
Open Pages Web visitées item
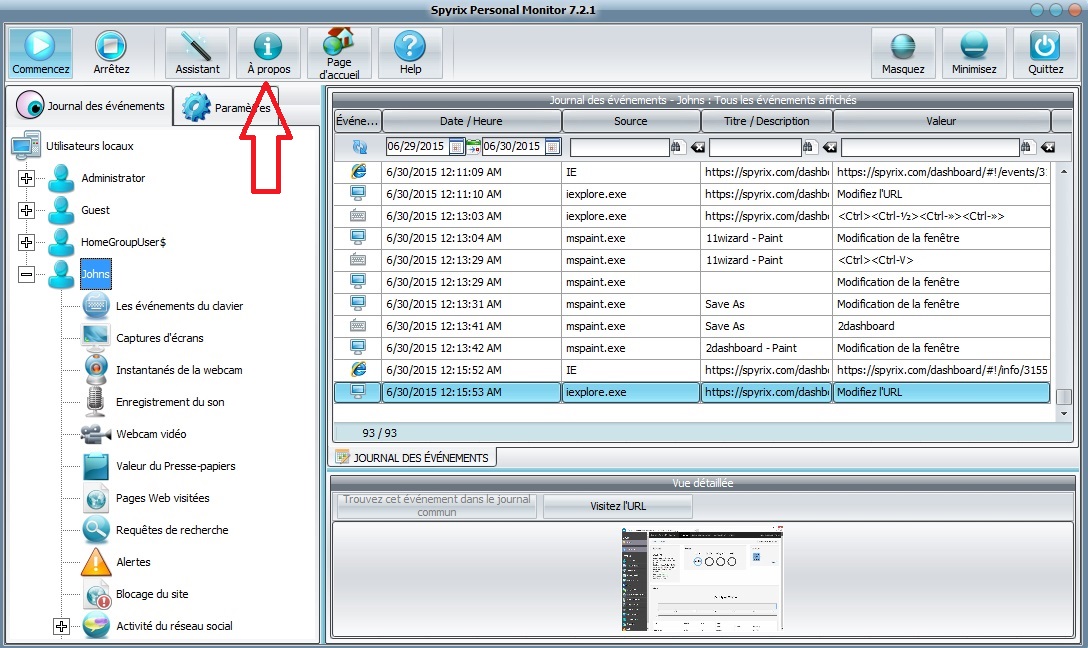162,497
